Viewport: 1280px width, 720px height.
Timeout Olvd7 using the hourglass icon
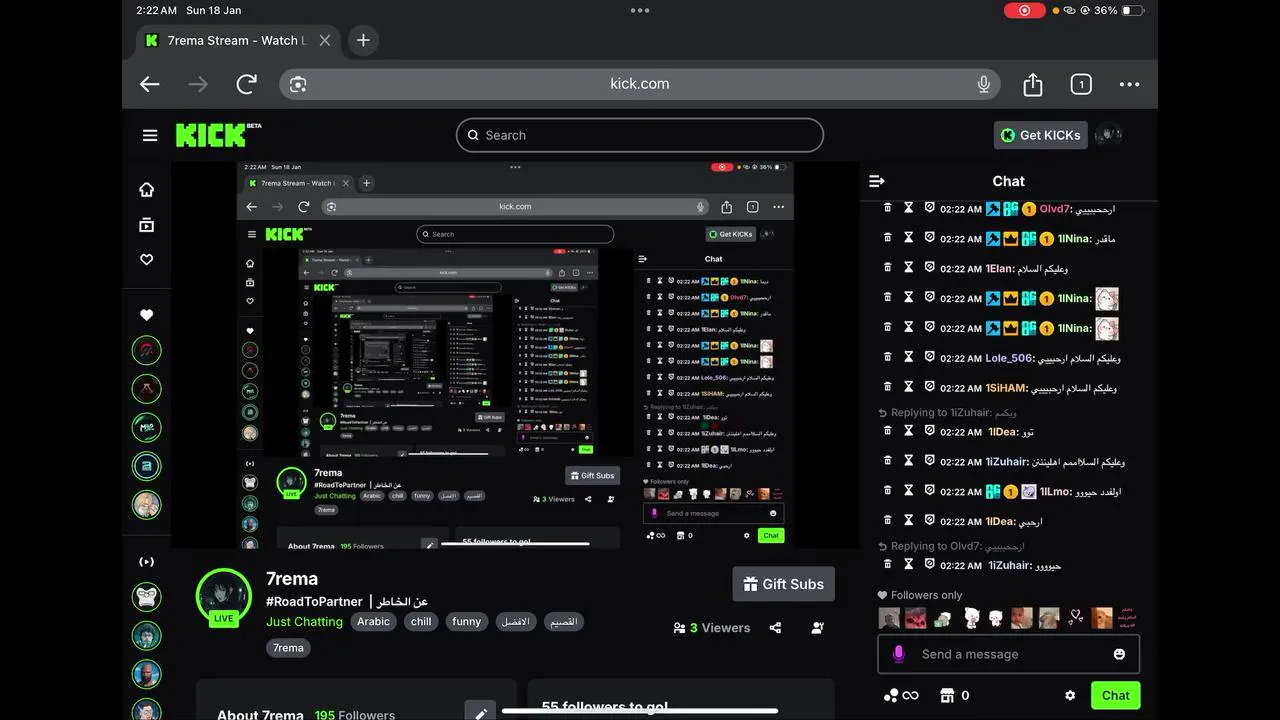click(908, 208)
